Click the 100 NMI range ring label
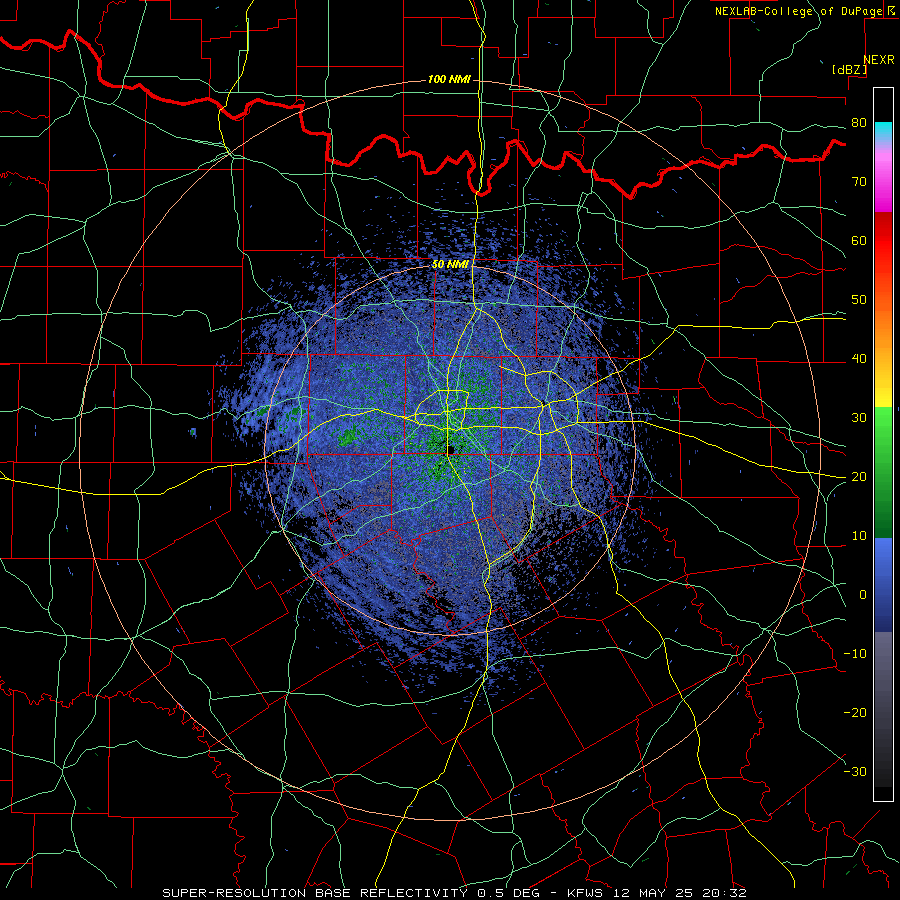 449,79
